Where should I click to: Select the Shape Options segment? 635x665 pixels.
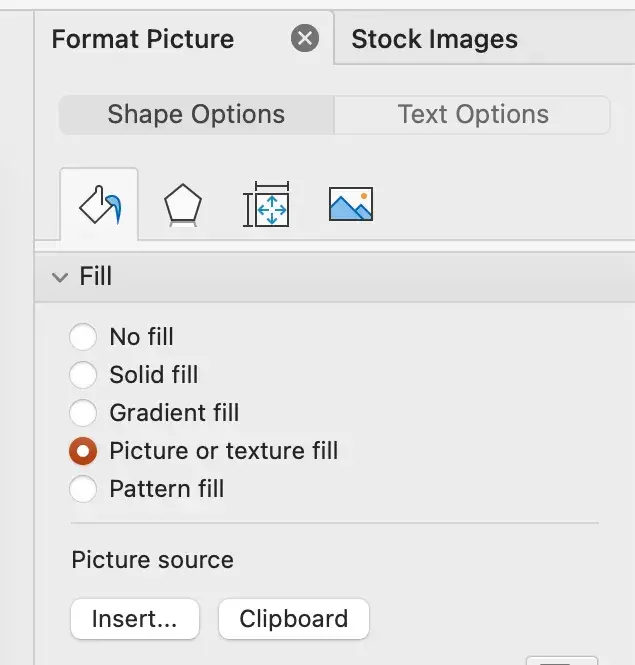(196, 115)
